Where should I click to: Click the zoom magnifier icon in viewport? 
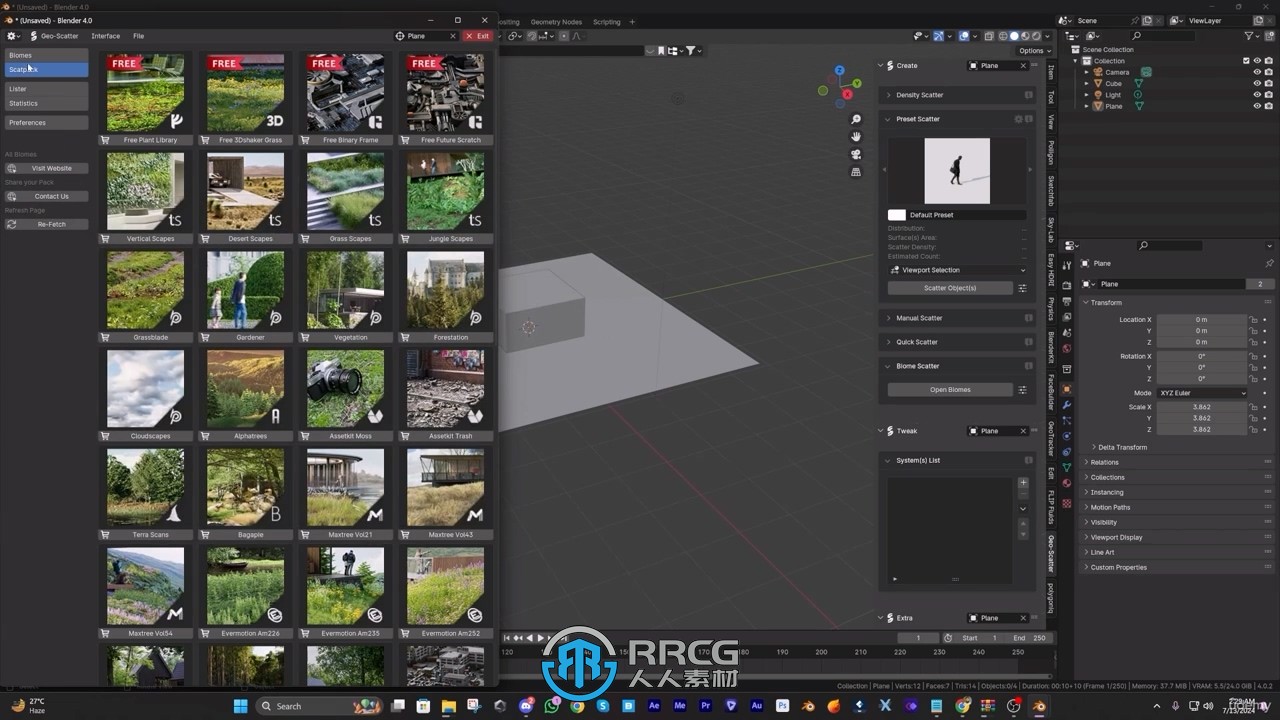(x=856, y=120)
